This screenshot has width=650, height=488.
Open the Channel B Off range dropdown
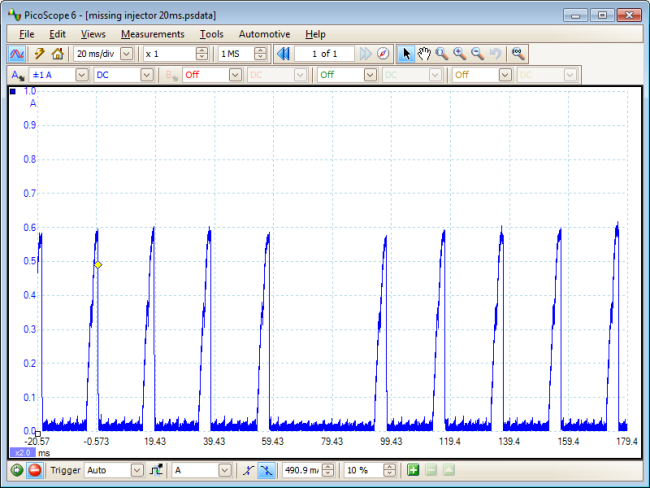click(235, 75)
